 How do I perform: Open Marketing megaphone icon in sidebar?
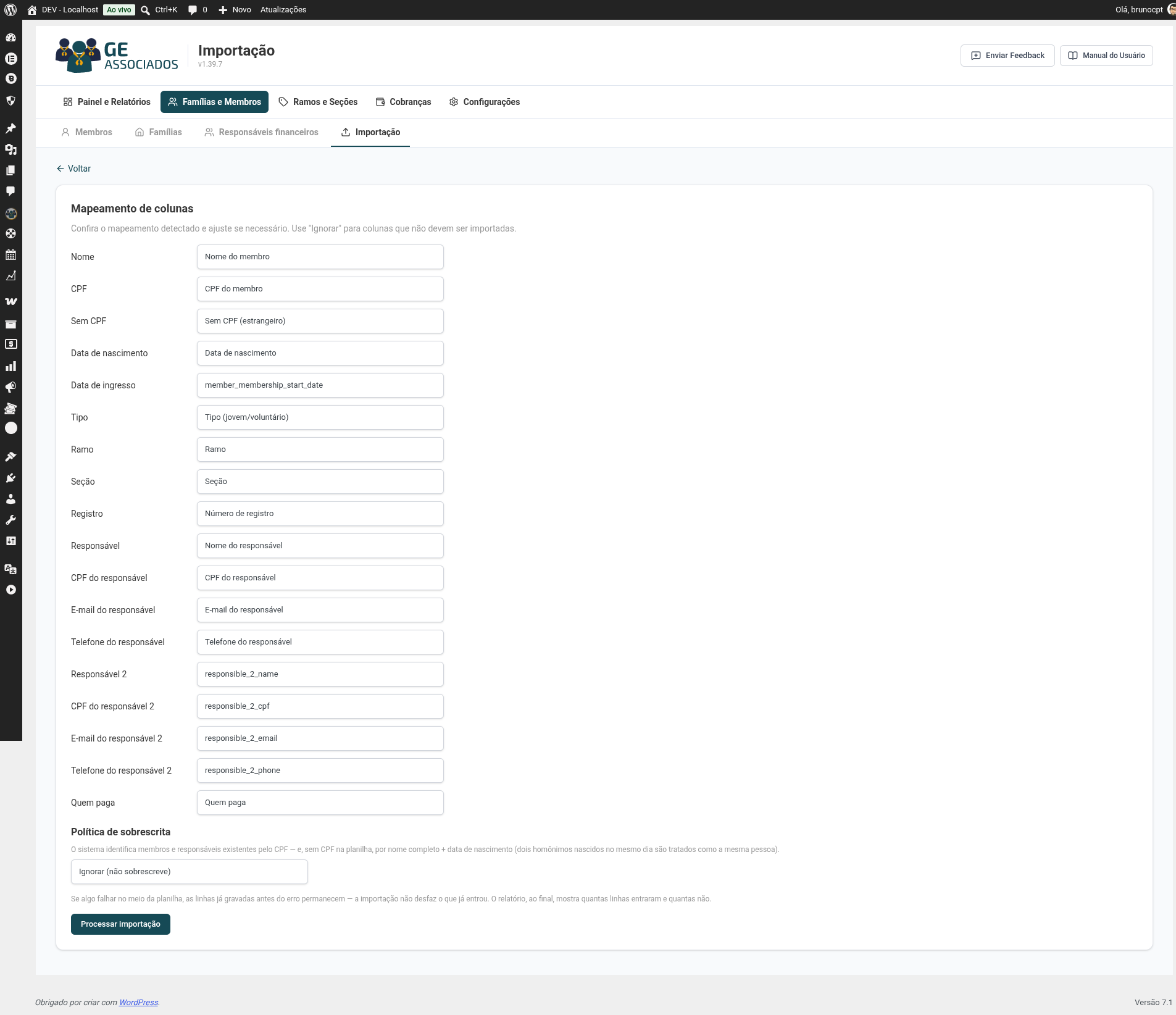pos(10,387)
